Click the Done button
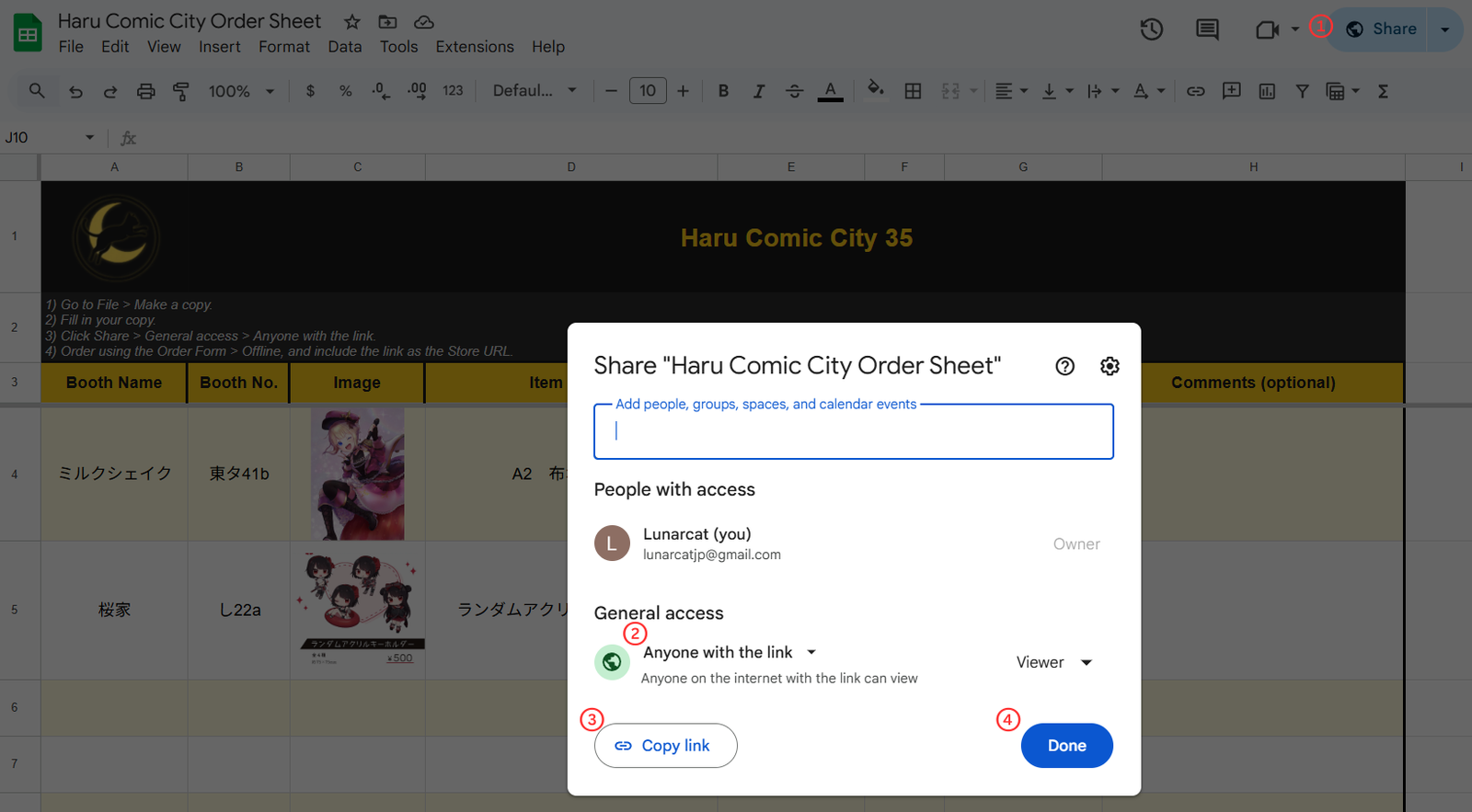 pyautogui.click(x=1066, y=746)
